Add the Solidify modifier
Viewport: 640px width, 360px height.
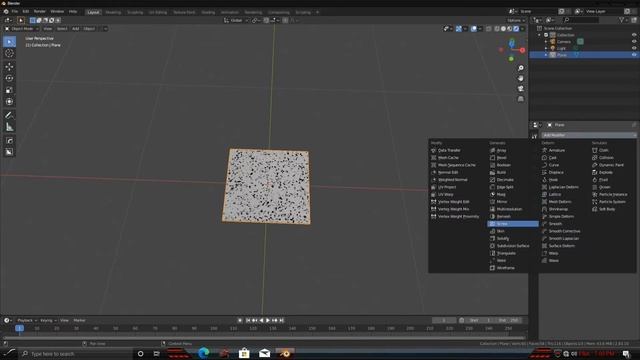coord(502,238)
